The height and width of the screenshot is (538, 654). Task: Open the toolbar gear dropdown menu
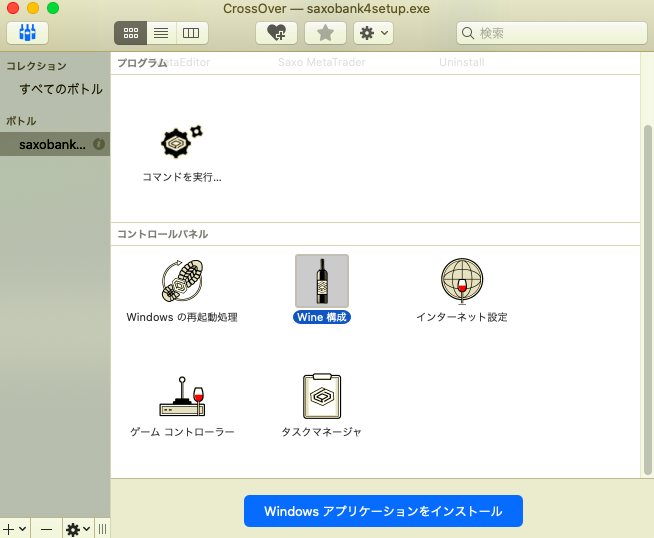(x=373, y=33)
